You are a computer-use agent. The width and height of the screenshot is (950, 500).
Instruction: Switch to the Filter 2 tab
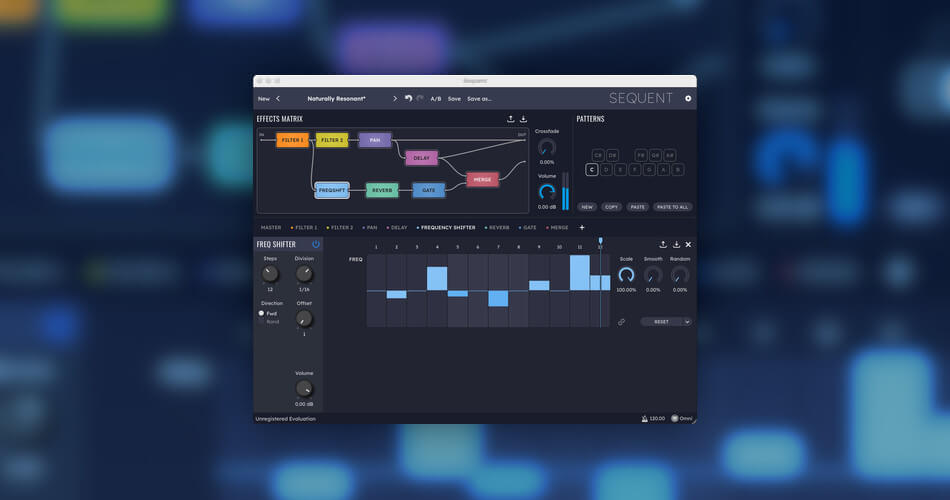[x=340, y=228]
